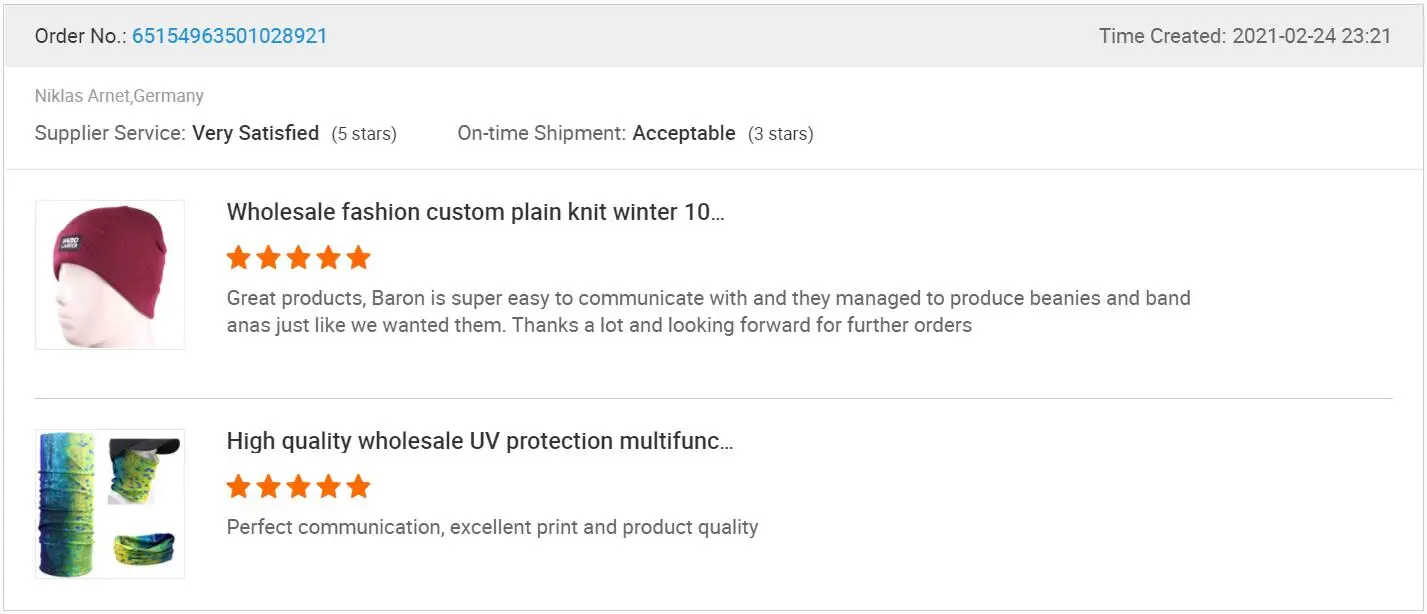Click the Very Satisfied supplier service rating
Screen dimensions: 1427x614
point(256,133)
